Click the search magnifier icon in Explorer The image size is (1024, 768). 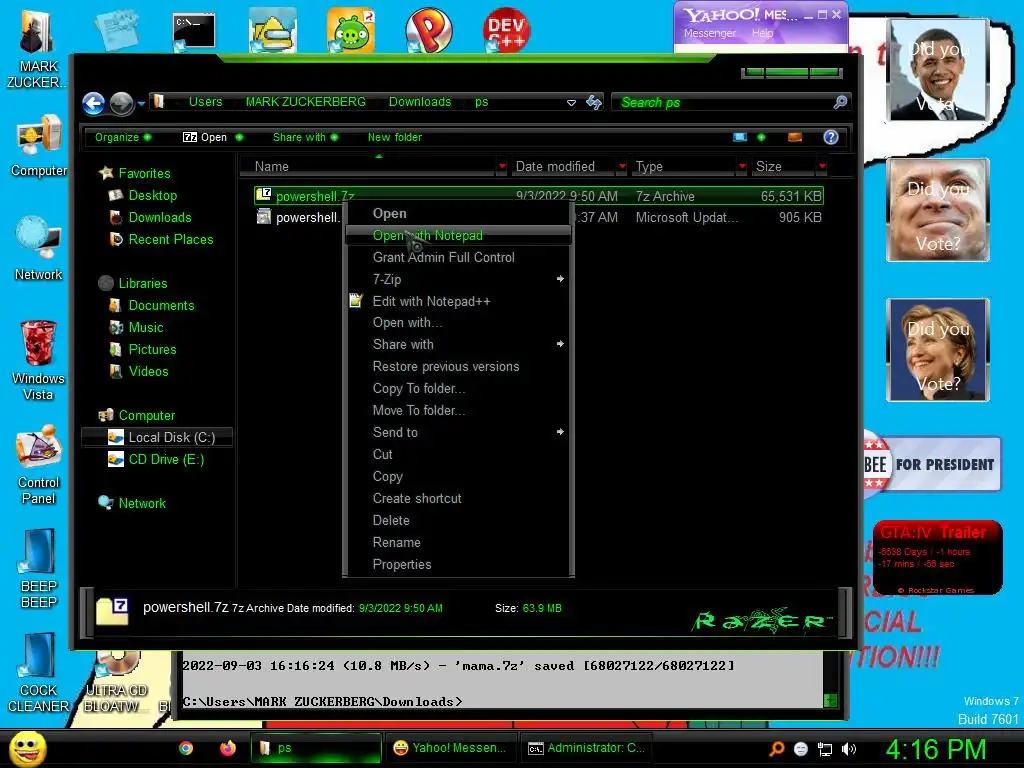point(840,102)
